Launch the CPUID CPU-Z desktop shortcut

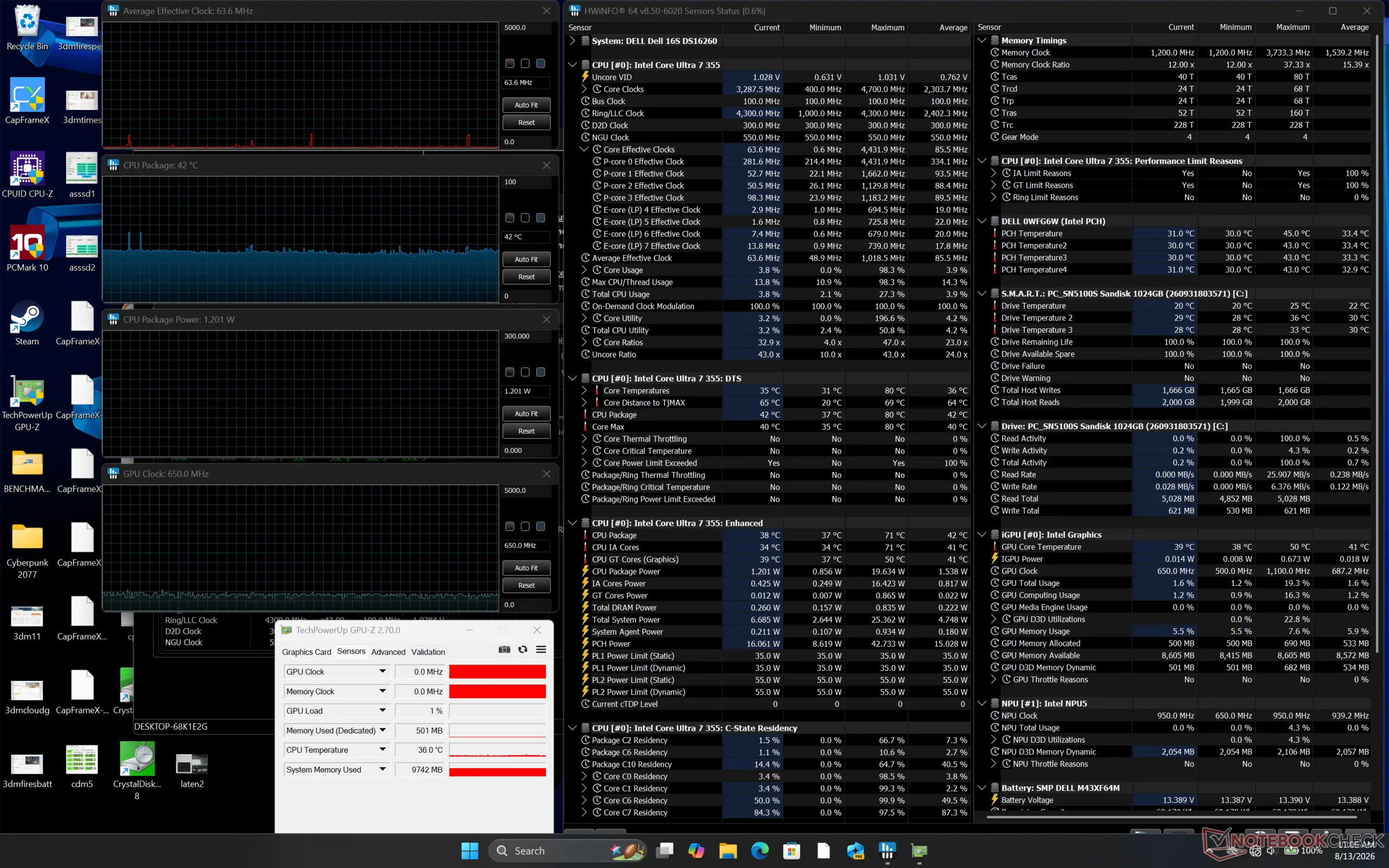click(x=27, y=175)
